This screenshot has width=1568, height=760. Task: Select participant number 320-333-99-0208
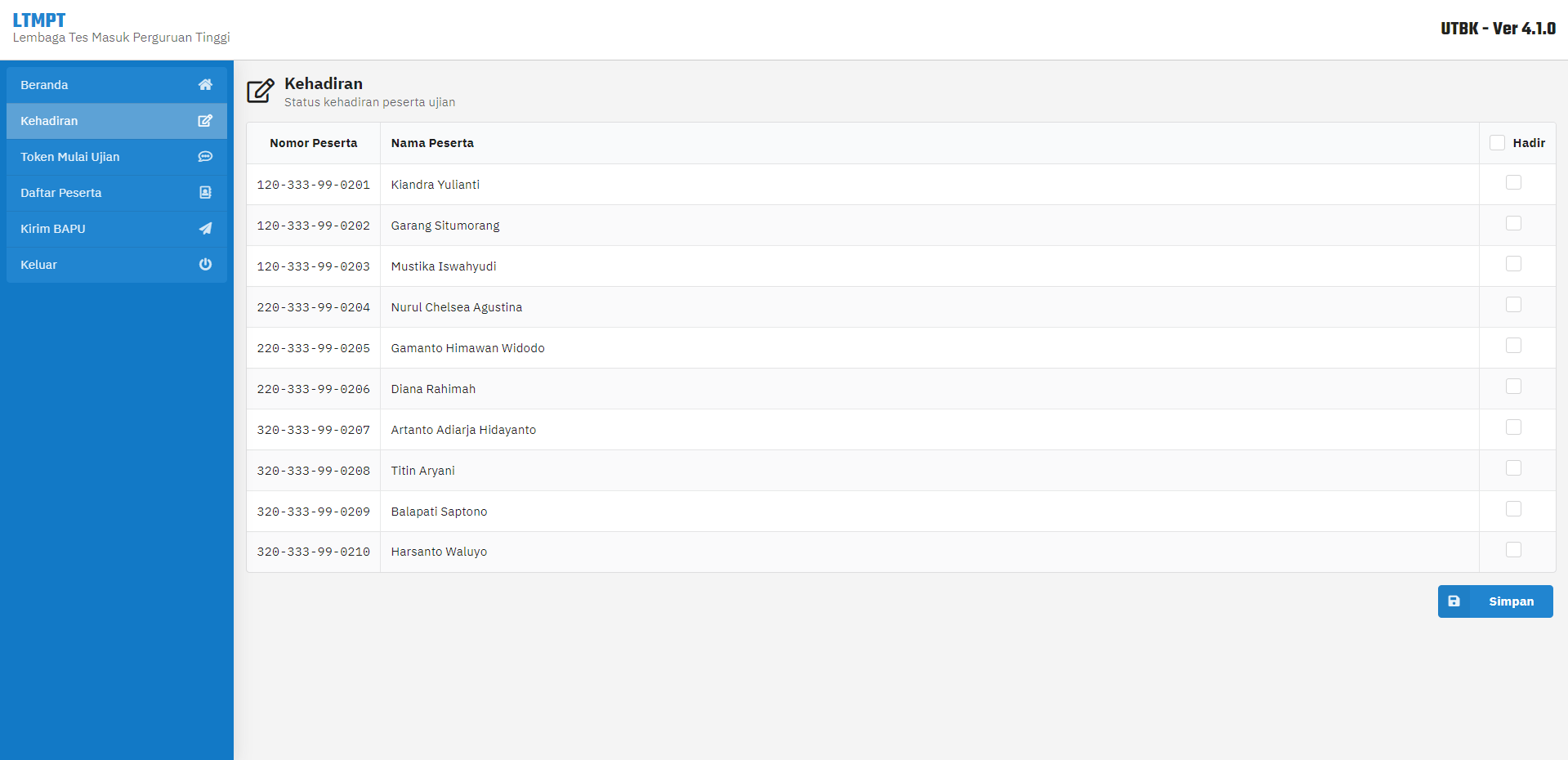point(314,471)
